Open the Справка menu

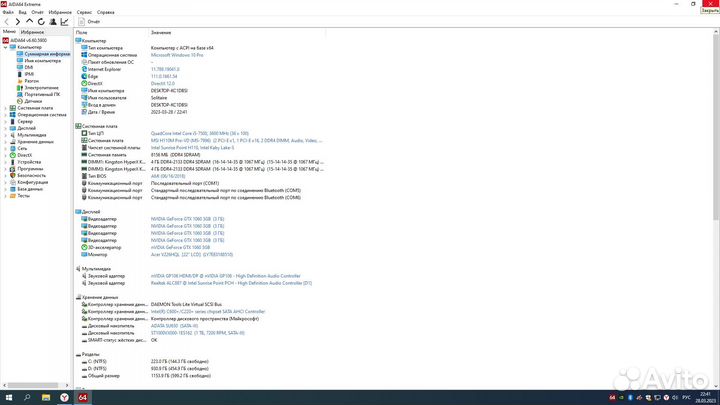(106, 12)
